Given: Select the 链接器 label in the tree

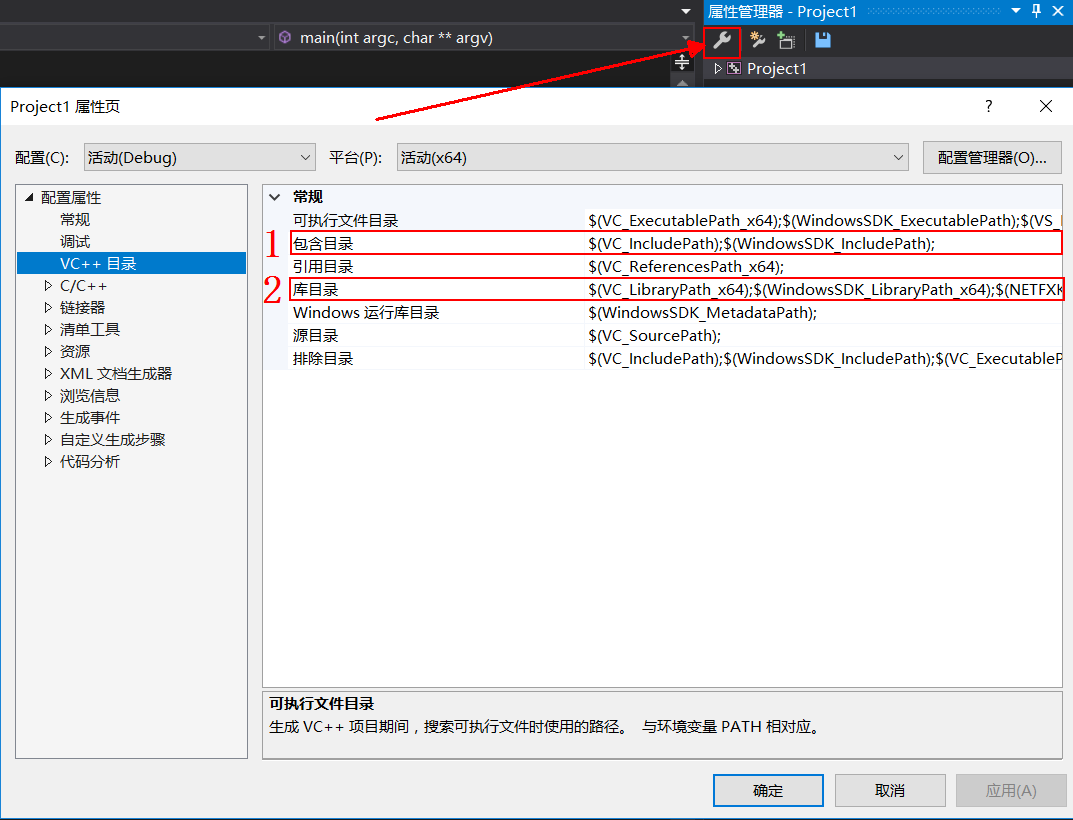Looking at the screenshot, I should [x=83, y=307].
